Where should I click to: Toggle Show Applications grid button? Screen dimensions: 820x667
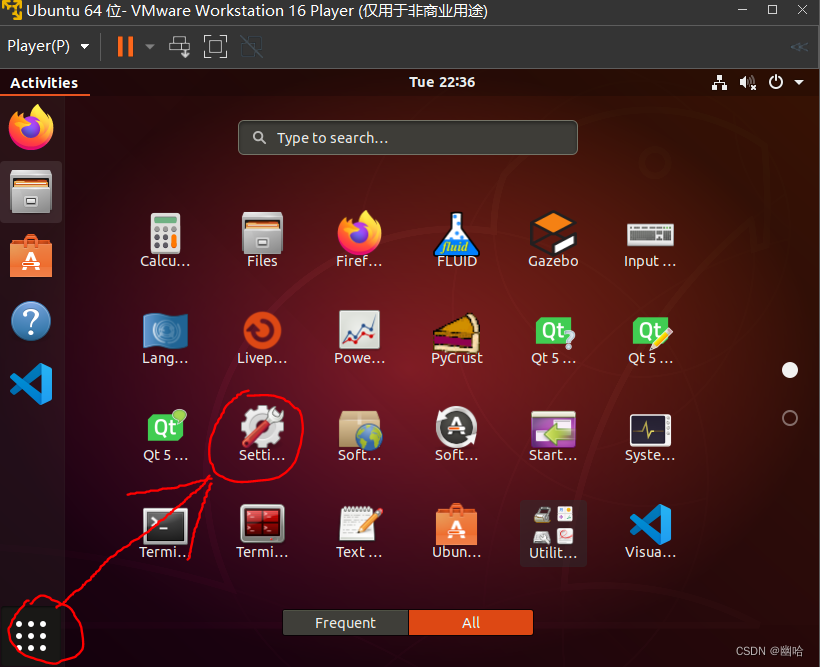[x=31, y=636]
